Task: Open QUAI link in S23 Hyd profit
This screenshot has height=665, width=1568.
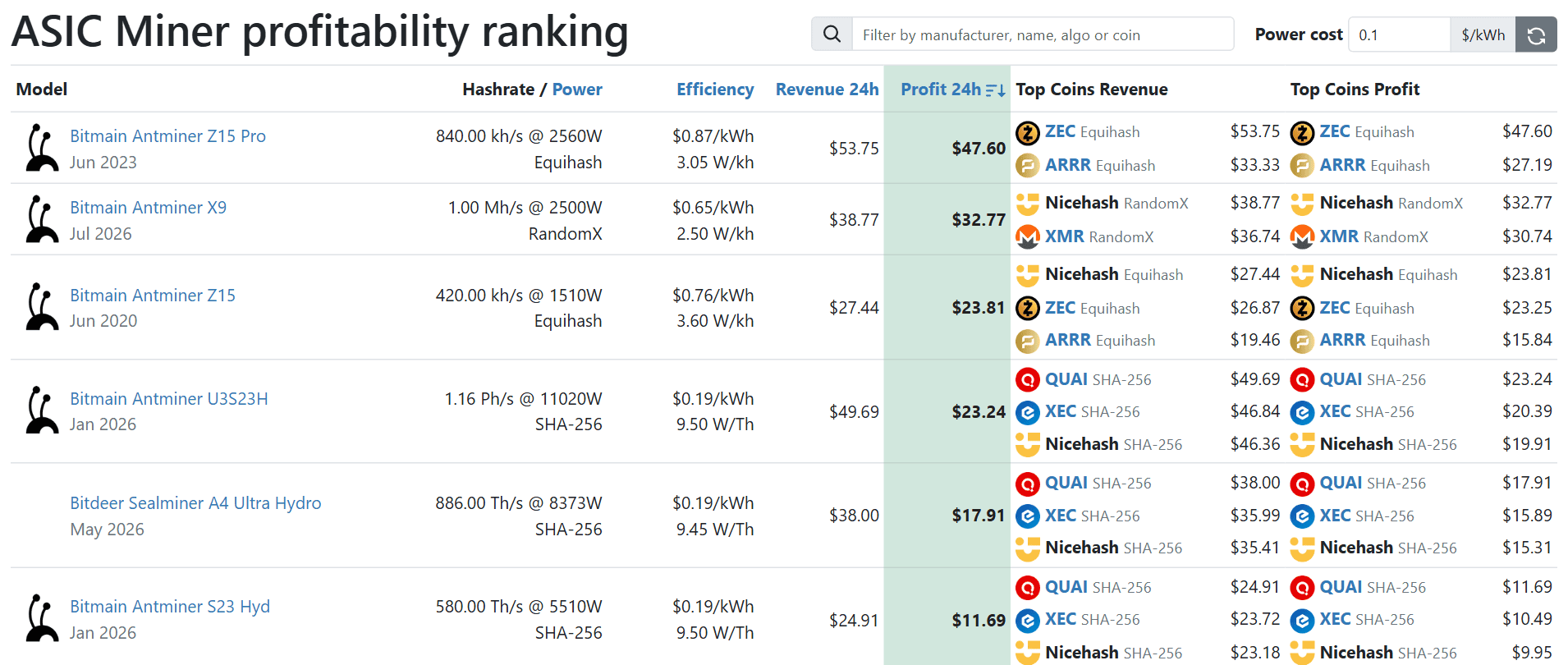Action: [1341, 587]
